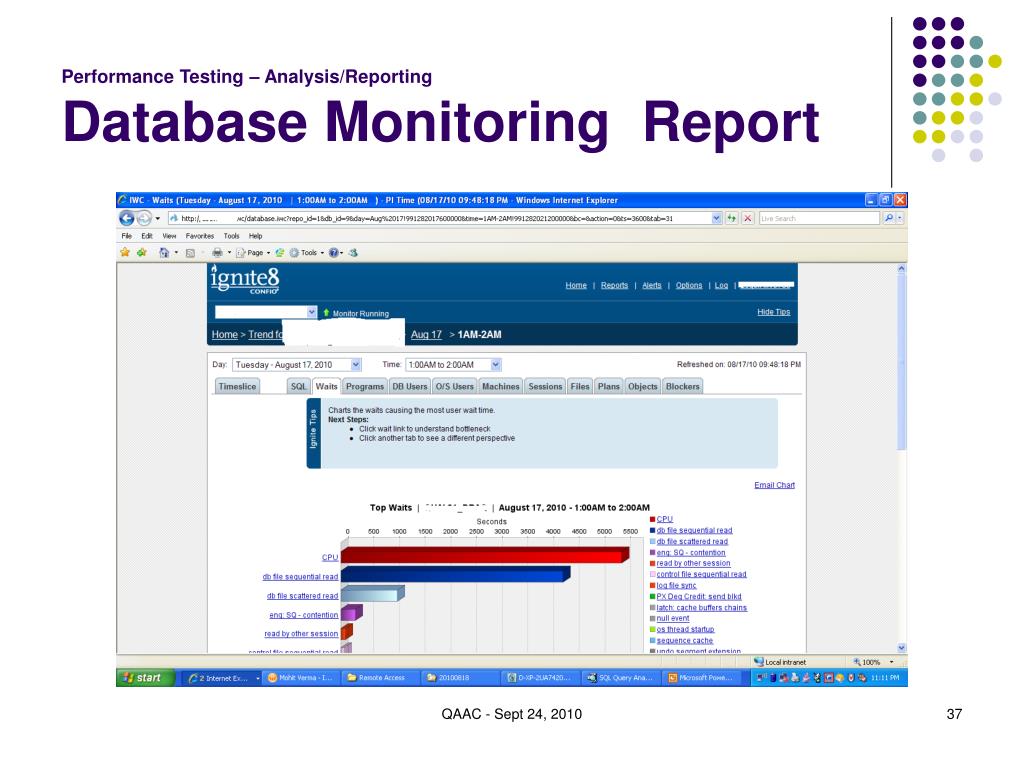The width and height of the screenshot is (1024, 768).
Task: Open the View menu
Action: point(169,236)
